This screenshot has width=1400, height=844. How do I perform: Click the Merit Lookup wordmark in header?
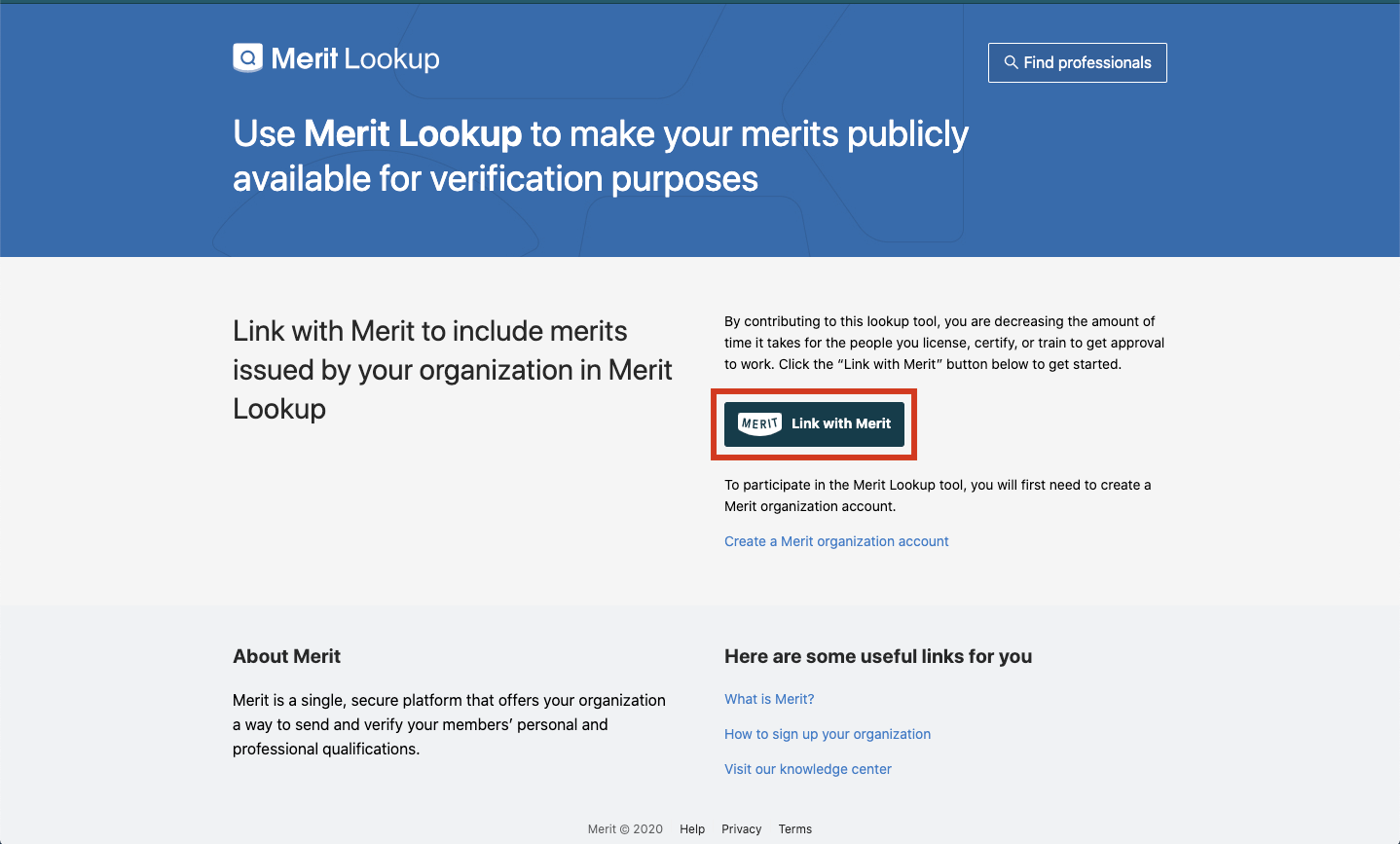click(355, 59)
